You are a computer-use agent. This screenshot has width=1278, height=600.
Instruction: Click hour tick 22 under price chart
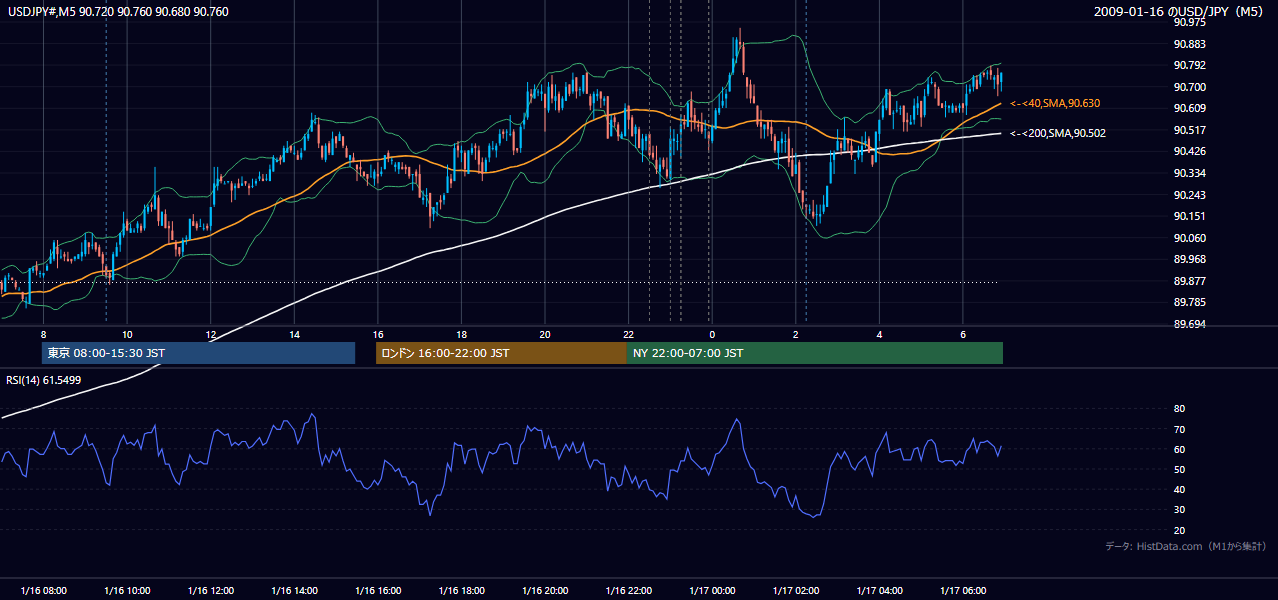pos(628,333)
